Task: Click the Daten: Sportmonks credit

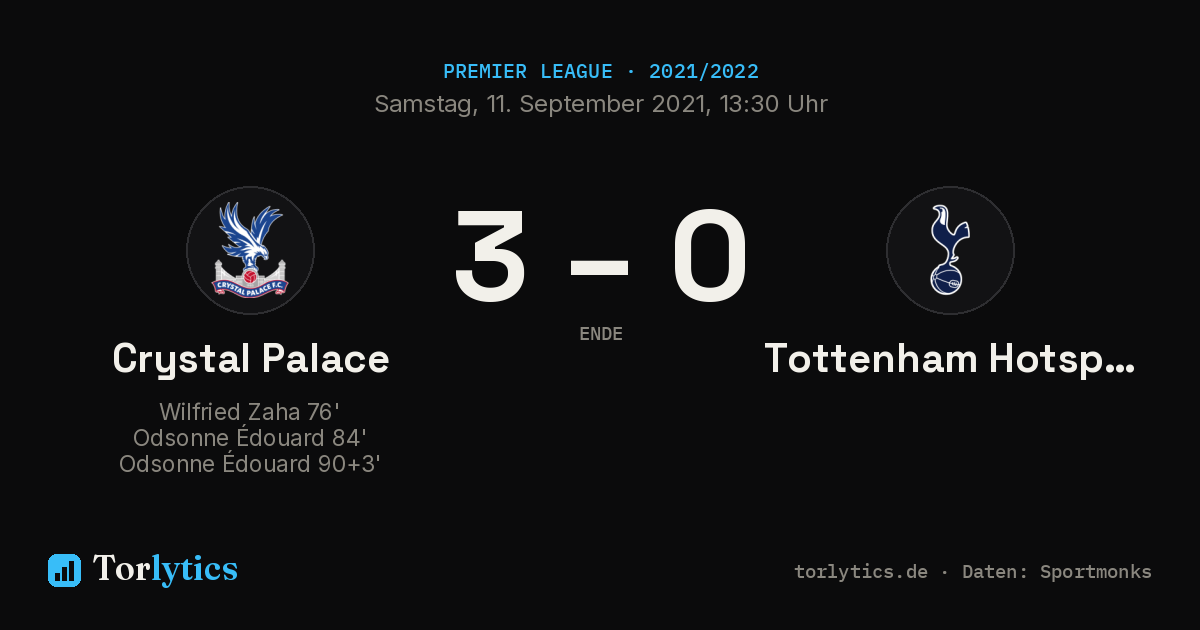Action: click(x=1057, y=572)
